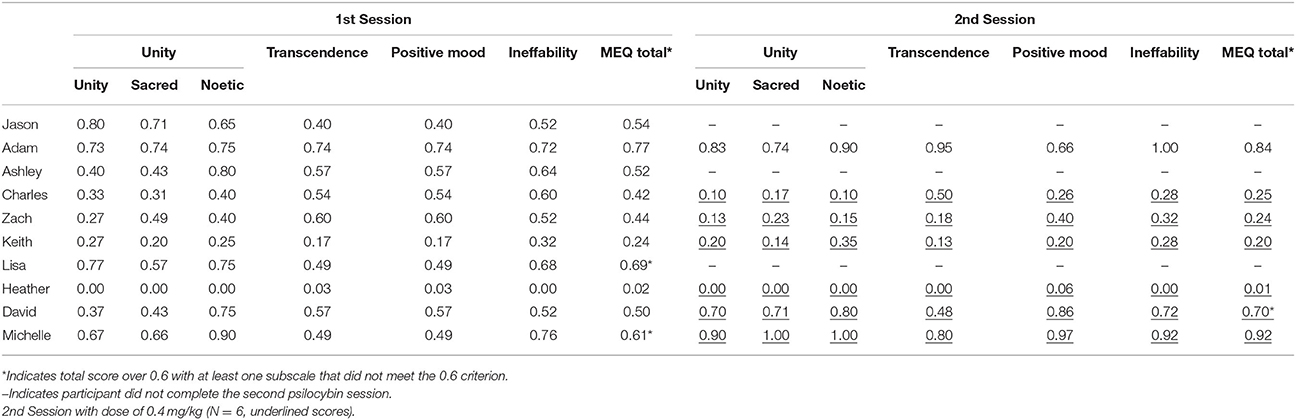
Task: Click the 1st Session header
Action: pos(370,20)
